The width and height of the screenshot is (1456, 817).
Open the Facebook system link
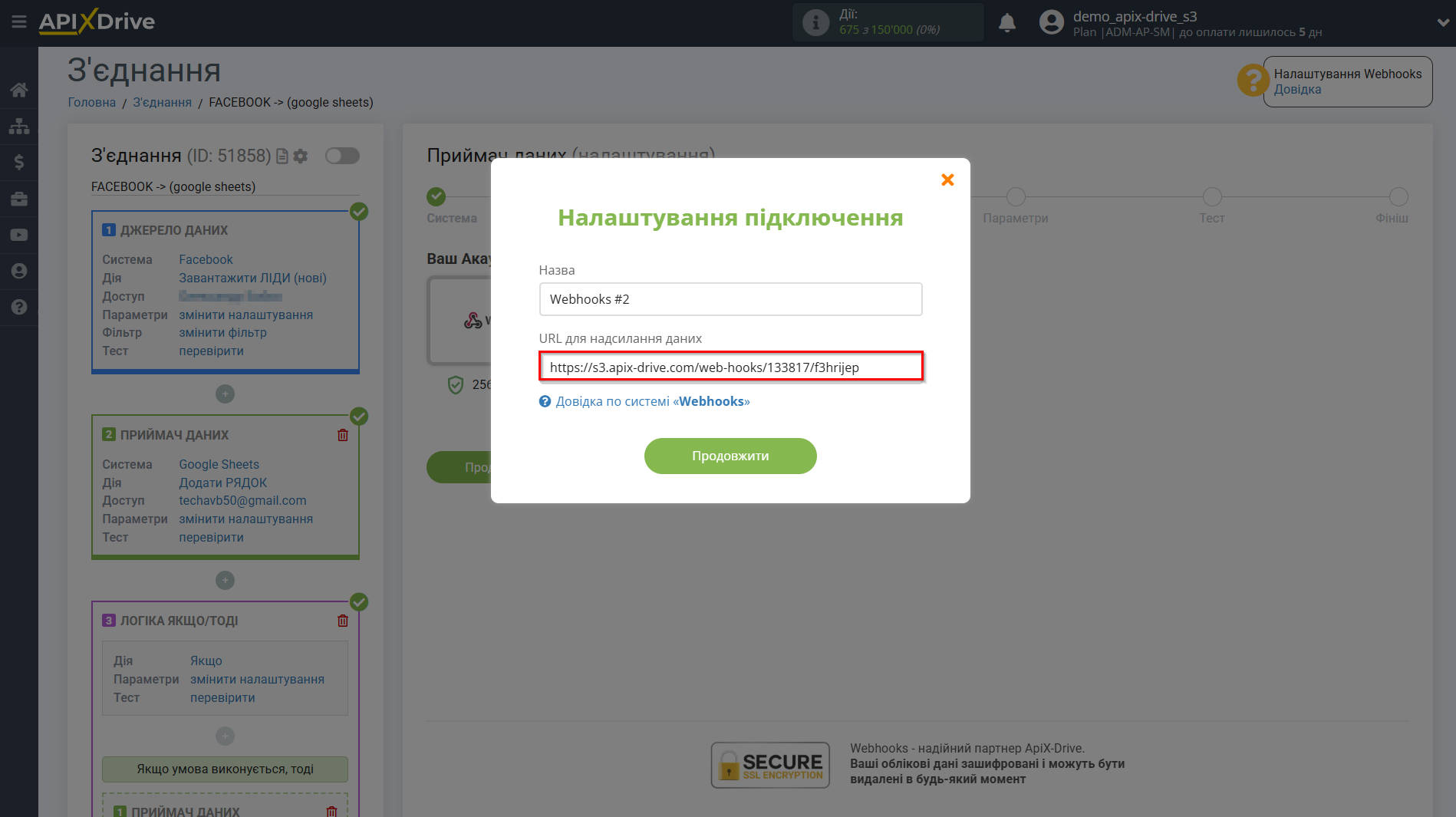pos(206,259)
